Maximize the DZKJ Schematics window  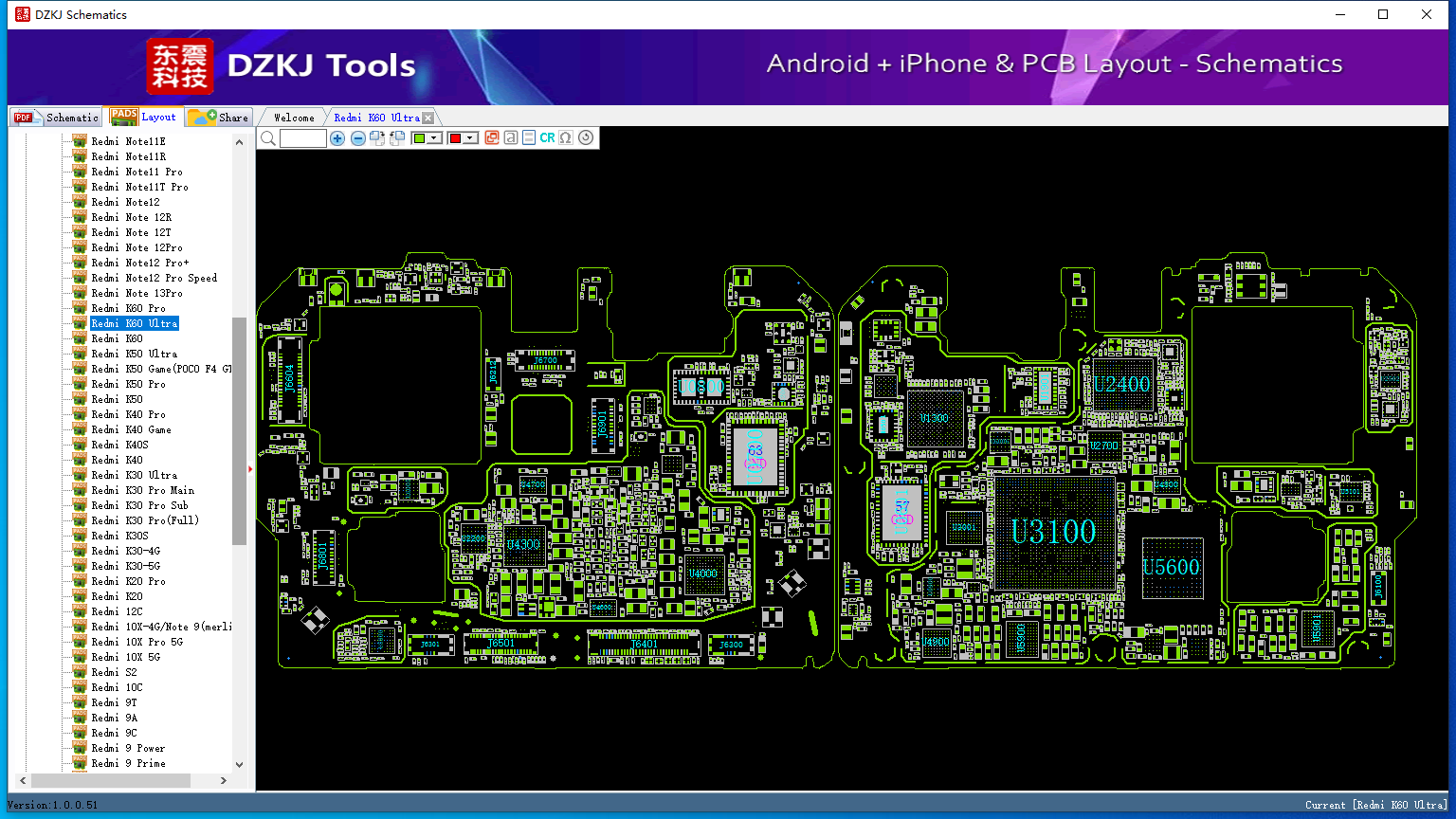1383,14
